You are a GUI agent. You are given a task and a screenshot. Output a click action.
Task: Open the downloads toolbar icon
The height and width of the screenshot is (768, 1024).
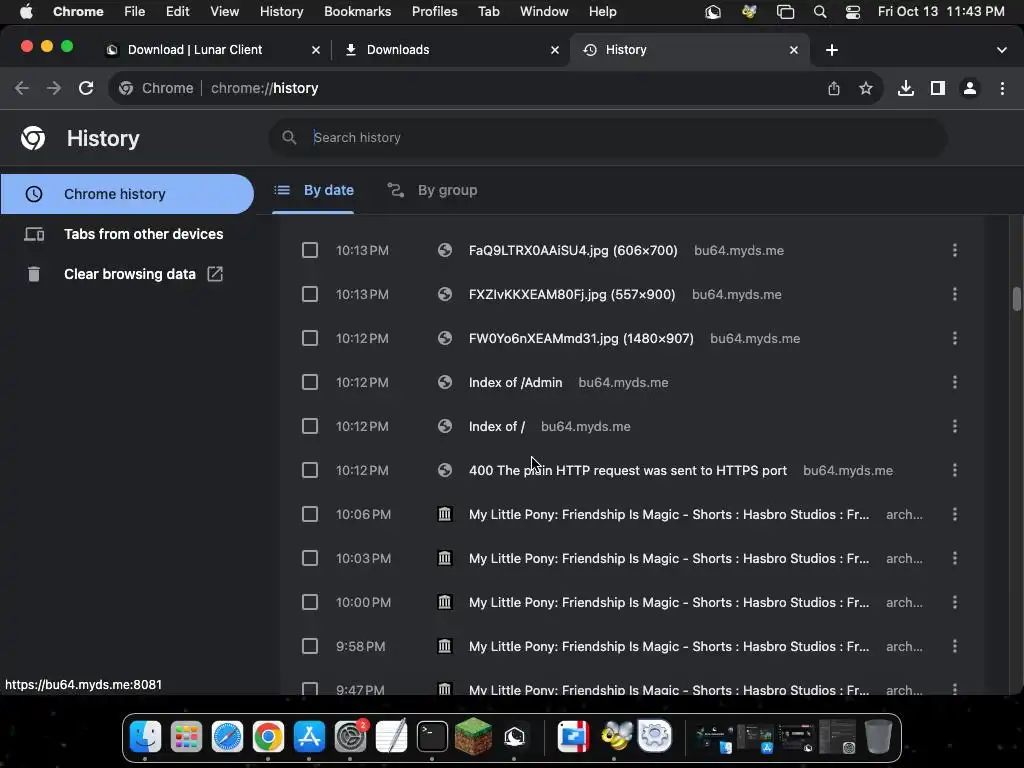point(906,88)
